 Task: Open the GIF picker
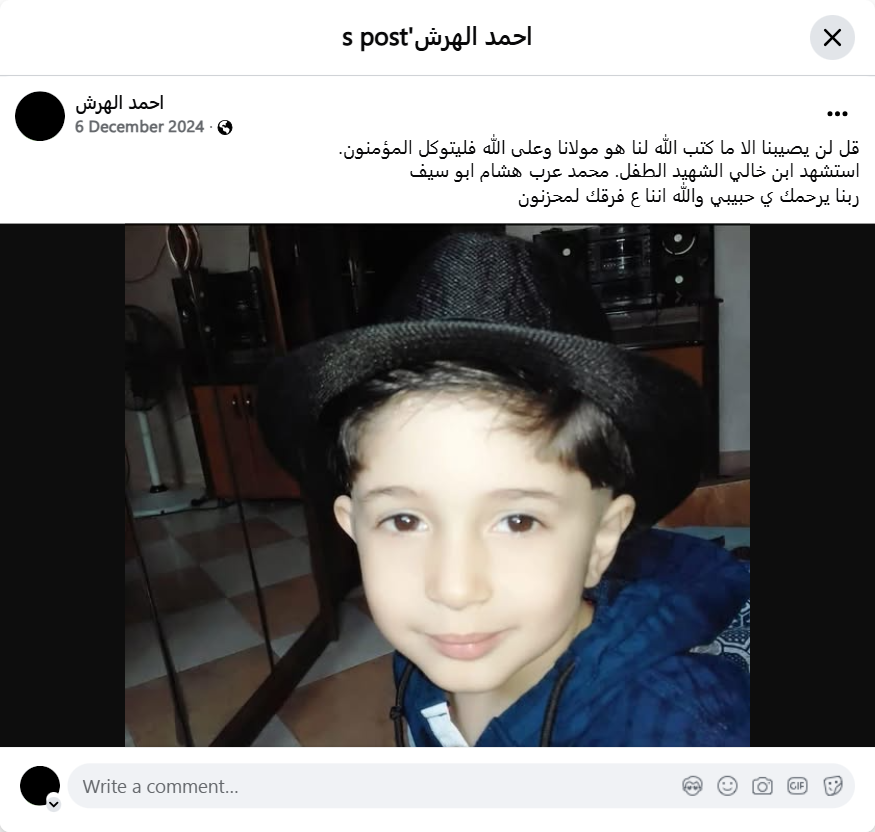[x=797, y=786]
